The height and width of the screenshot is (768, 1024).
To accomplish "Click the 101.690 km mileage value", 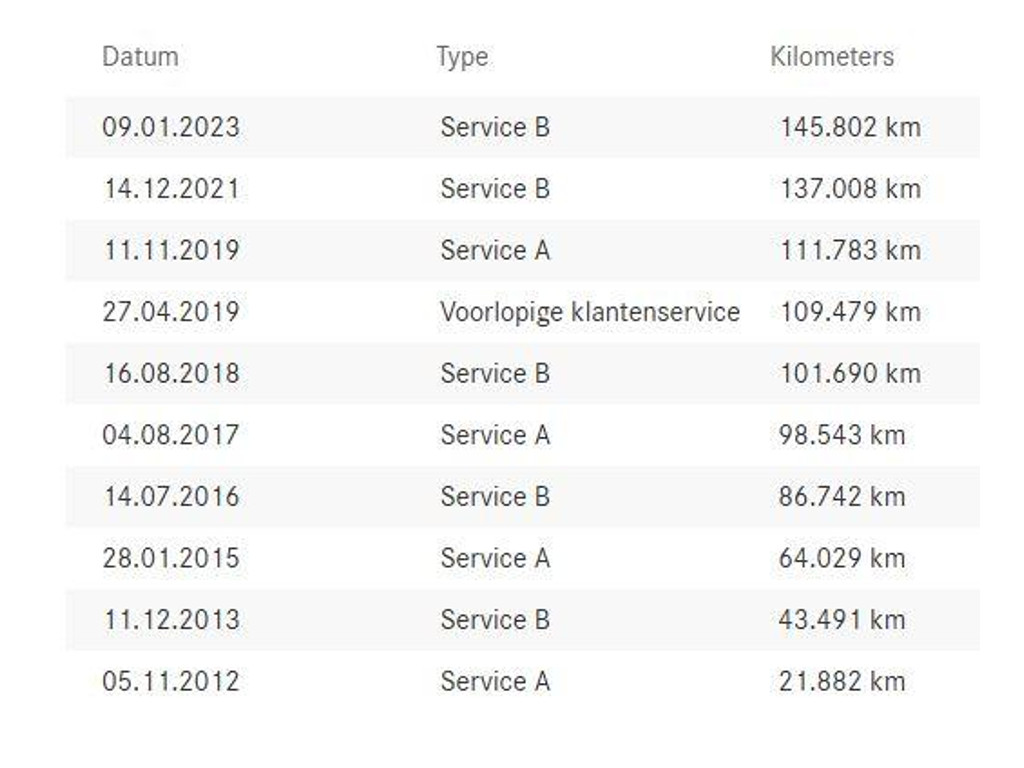I will pos(850,374).
